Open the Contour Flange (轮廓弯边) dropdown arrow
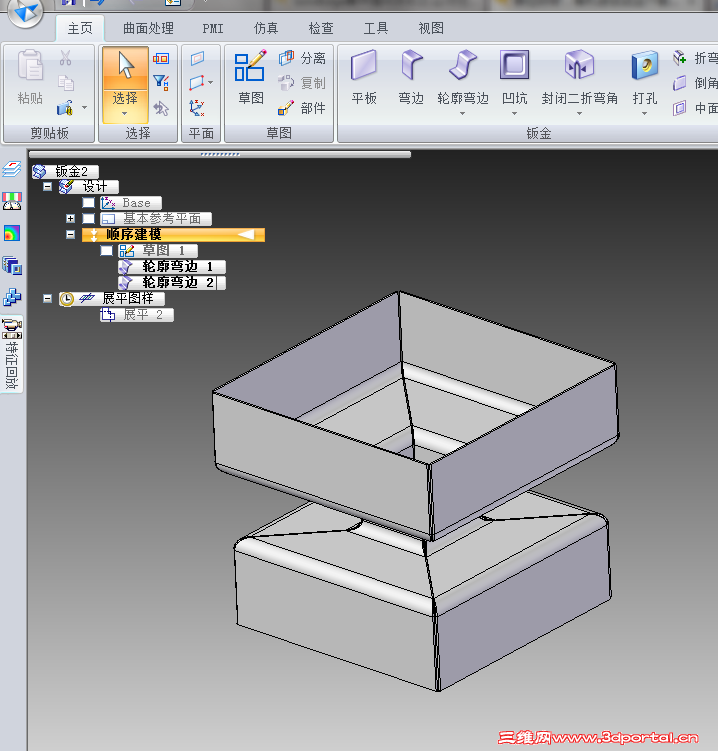The image size is (718, 751). click(x=463, y=114)
